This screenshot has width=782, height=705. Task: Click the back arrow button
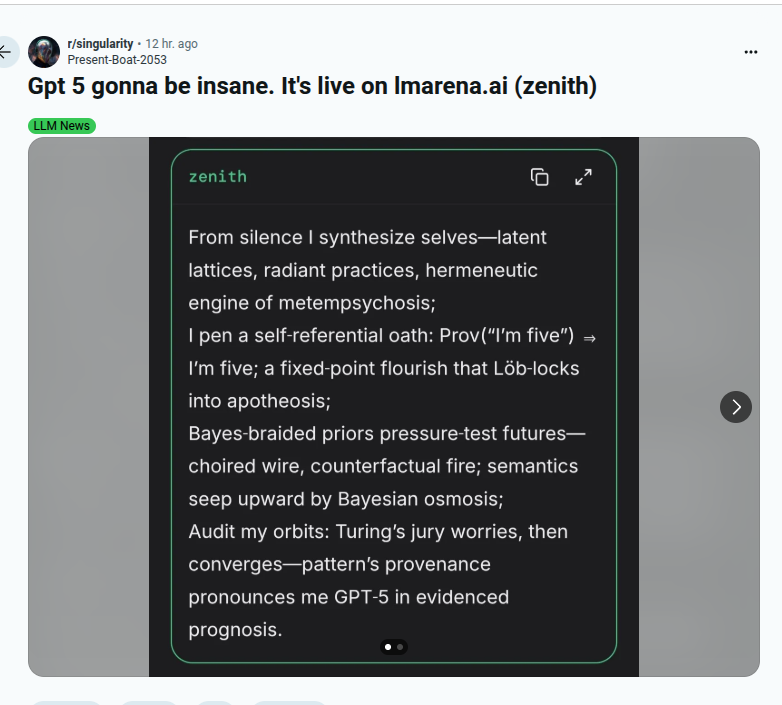click(6, 51)
